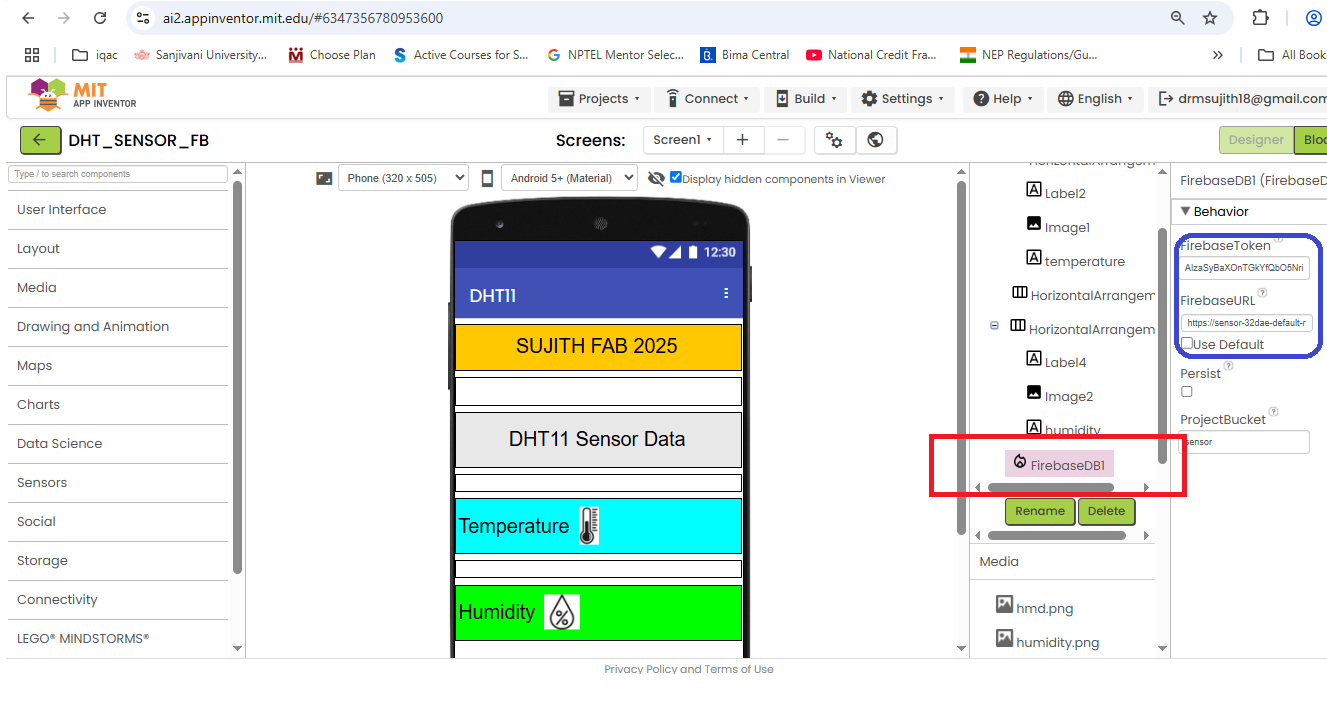Click the FirebaseURL input field
This screenshot has height=719, width=1327.
pyautogui.click(x=1246, y=323)
